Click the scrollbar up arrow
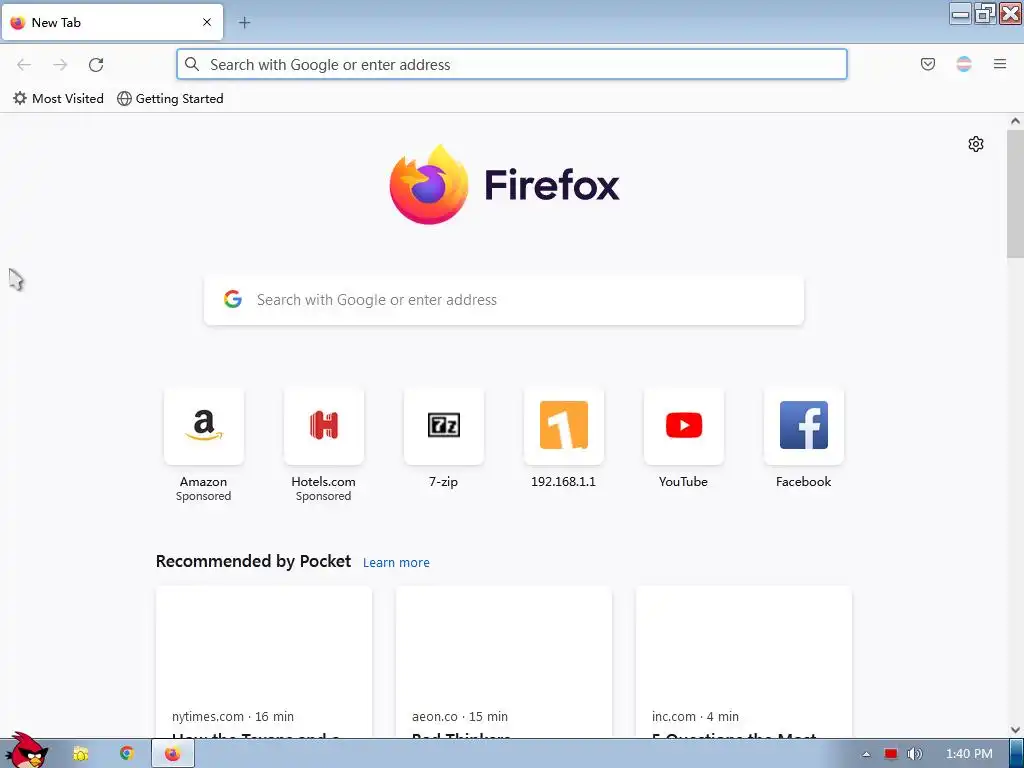The width and height of the screenshot is (1024, 768). point(1015,121)
